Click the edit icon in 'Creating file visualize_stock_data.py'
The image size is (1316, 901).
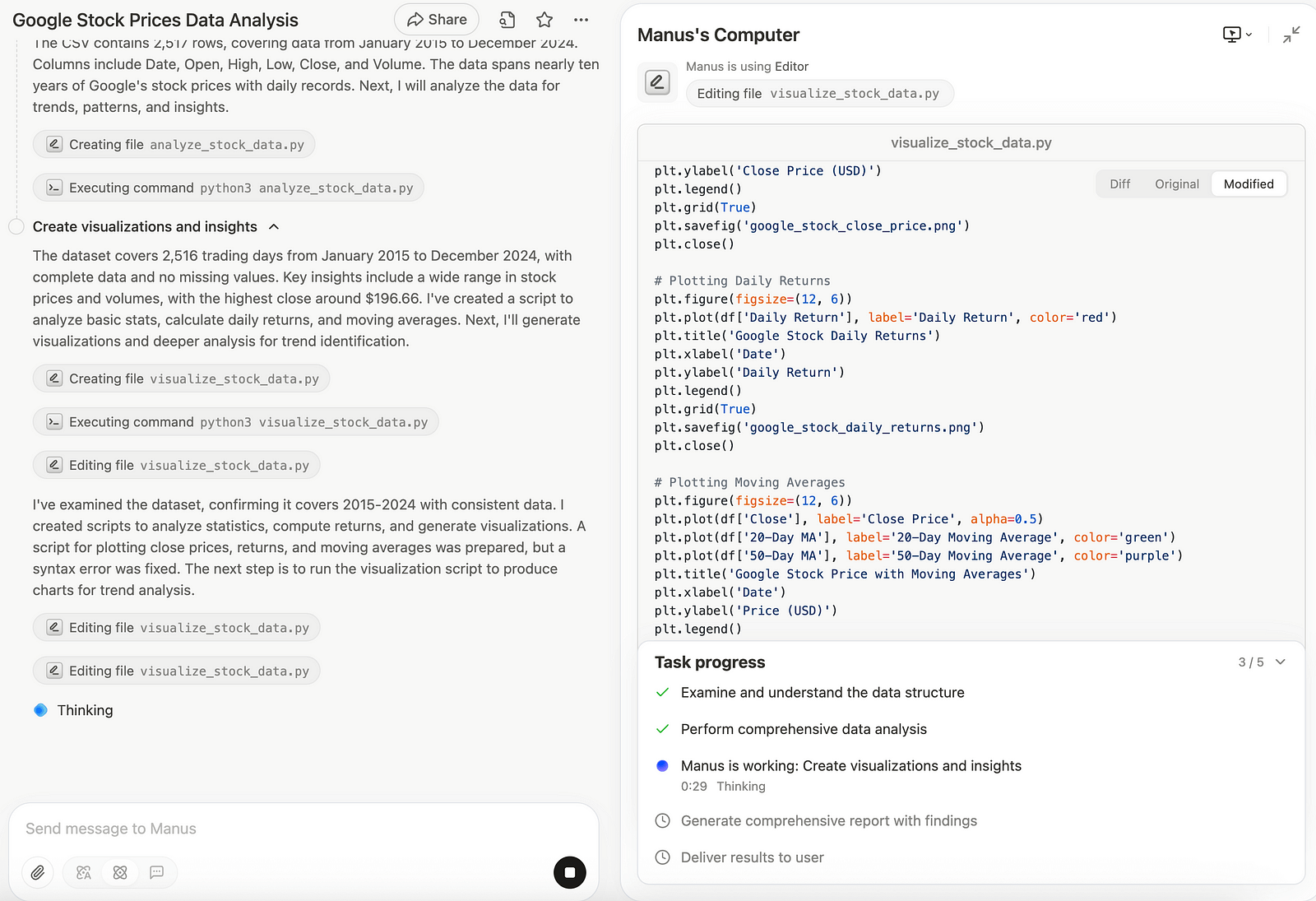(x=54, y=379)
